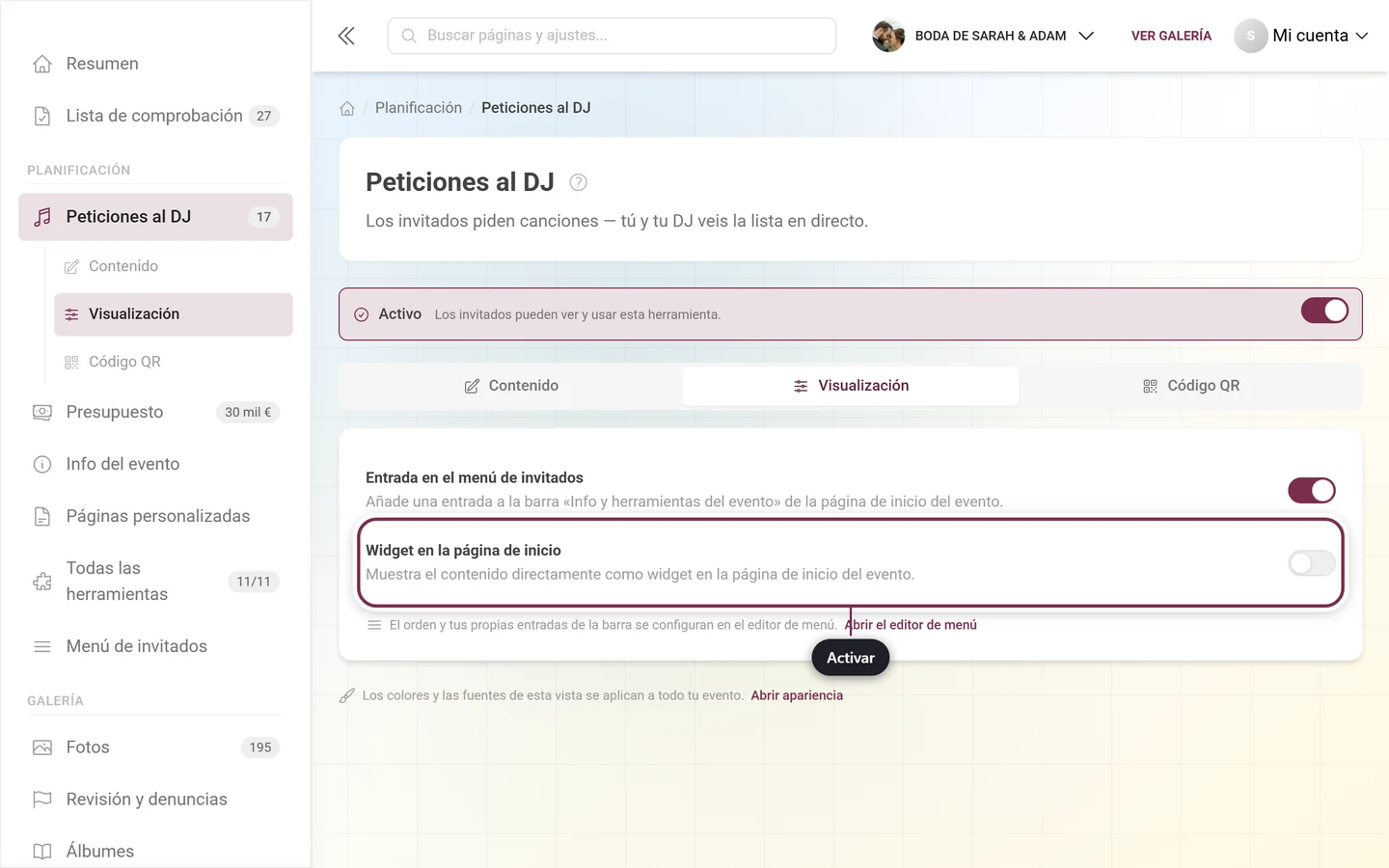Open the Código QR tab

(1190, 386)
